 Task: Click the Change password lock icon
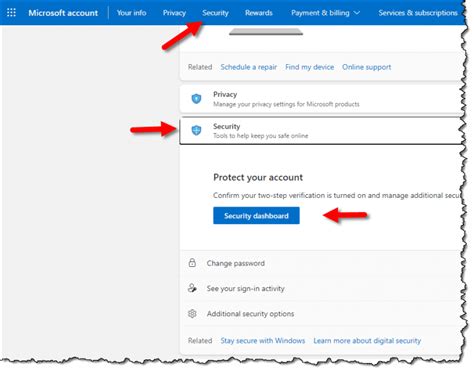click(x=192, y=263)
